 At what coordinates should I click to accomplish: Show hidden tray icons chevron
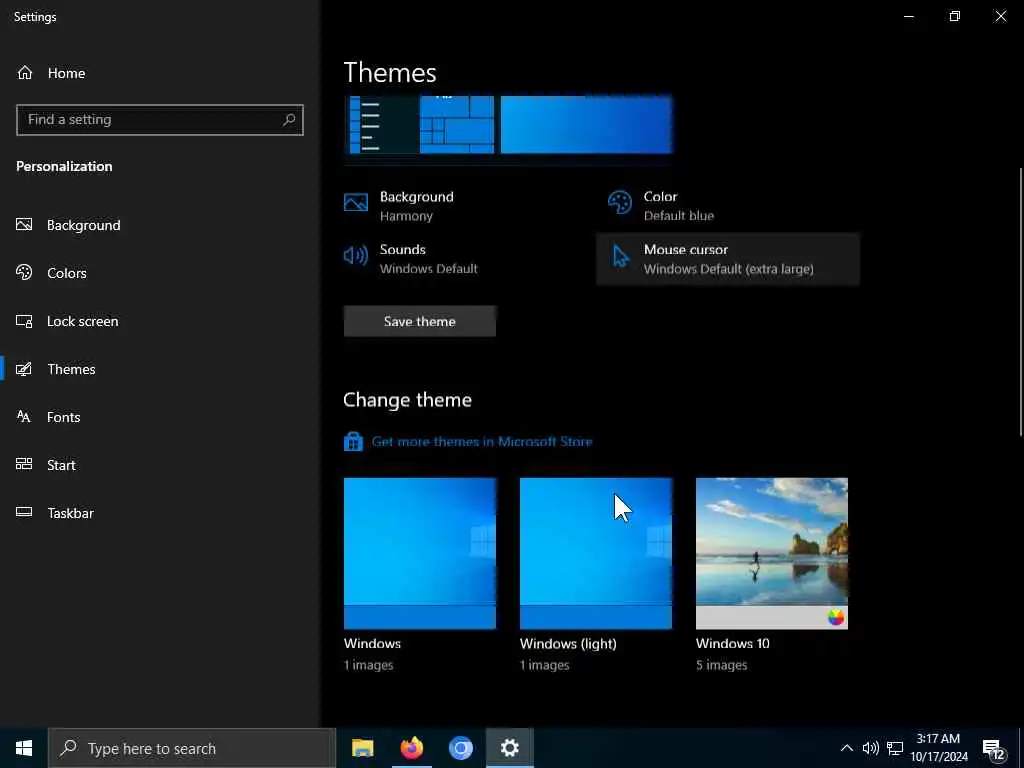846,748
